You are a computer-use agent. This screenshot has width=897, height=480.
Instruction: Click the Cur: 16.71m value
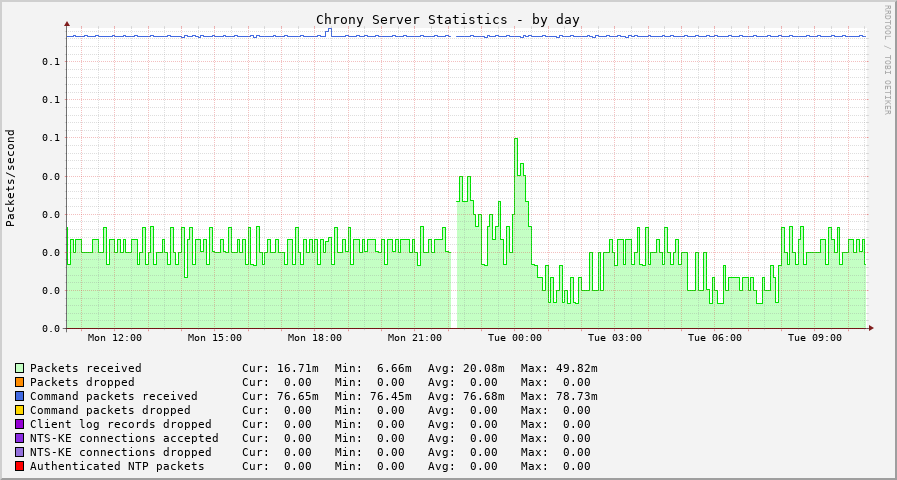pos(280,368)
